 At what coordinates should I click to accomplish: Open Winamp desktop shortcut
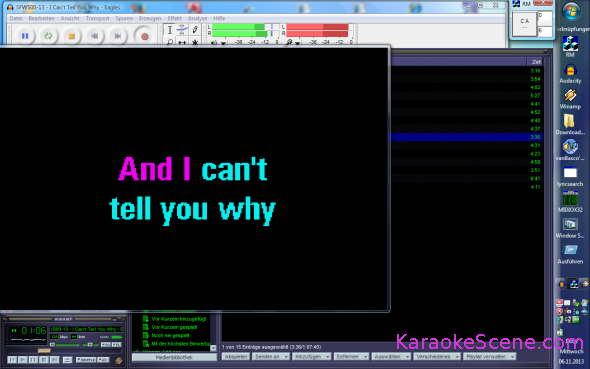(x=570, y=99)
